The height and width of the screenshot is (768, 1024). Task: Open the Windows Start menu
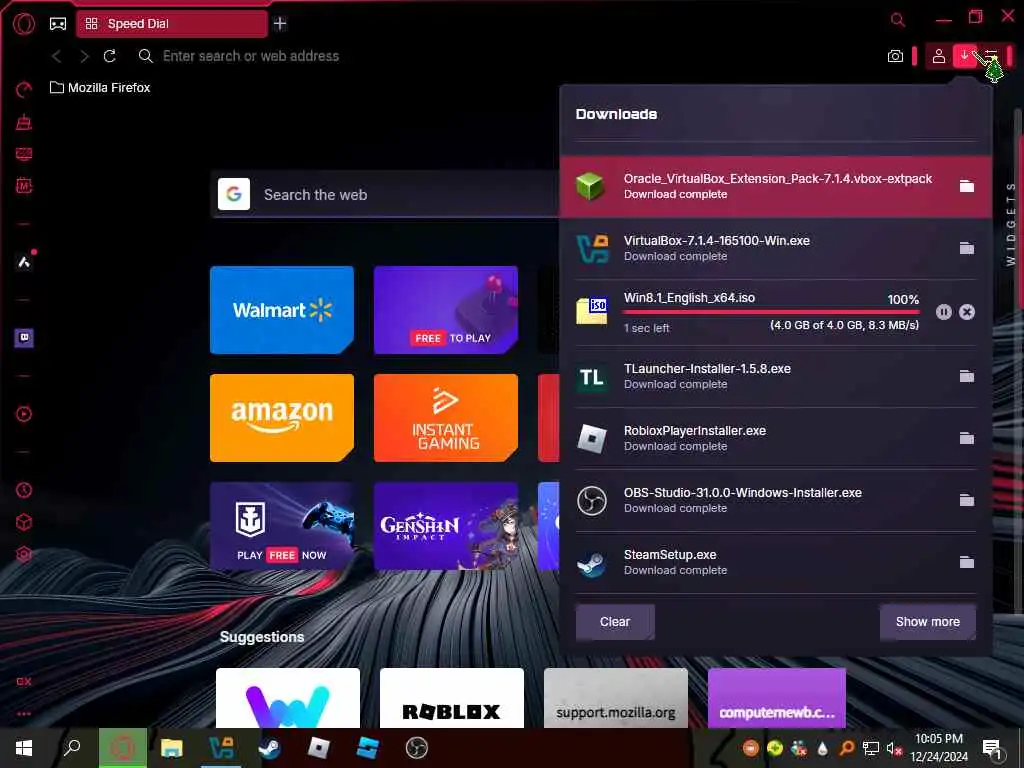[x=24, y=748]
